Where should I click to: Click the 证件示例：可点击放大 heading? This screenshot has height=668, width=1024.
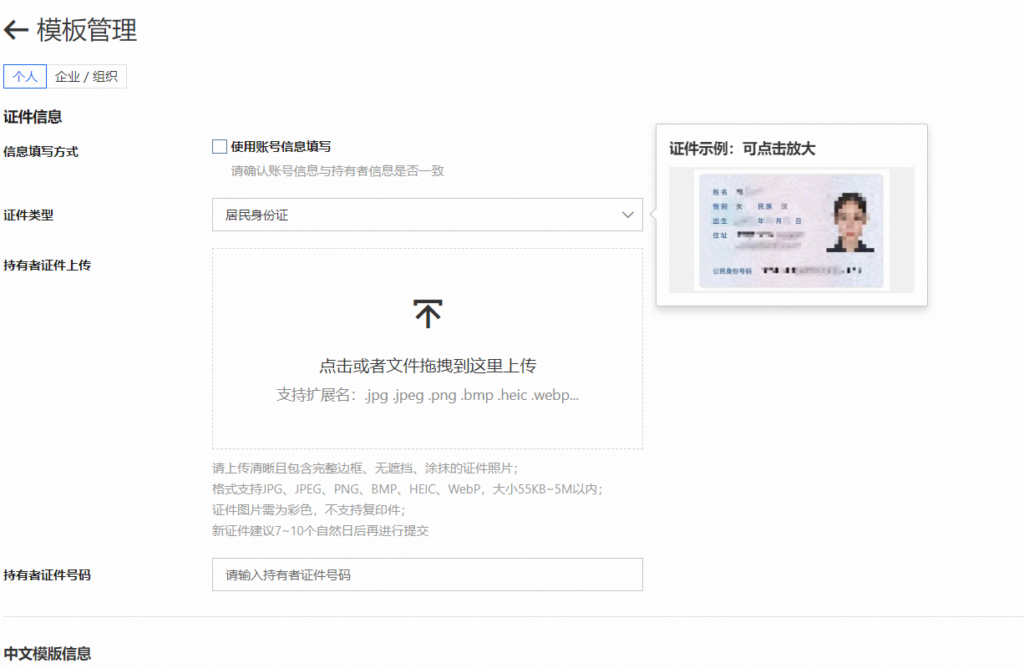742,149
